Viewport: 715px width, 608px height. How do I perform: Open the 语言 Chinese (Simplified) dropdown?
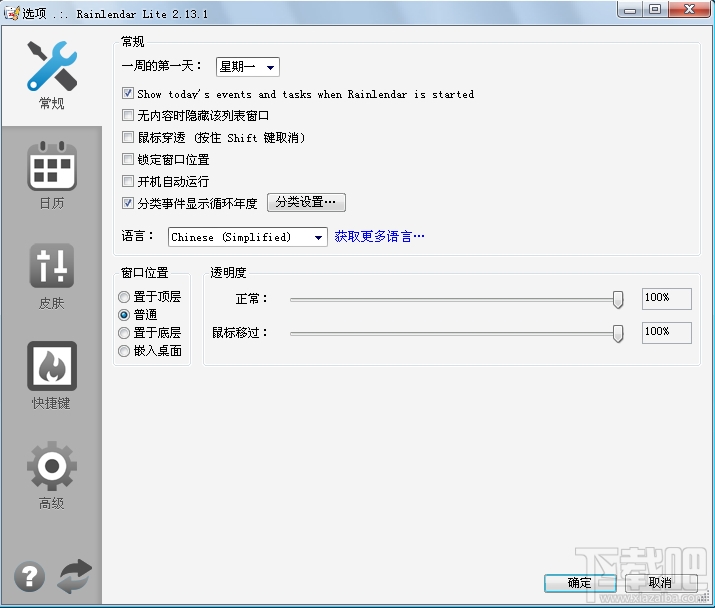(248, 237)
